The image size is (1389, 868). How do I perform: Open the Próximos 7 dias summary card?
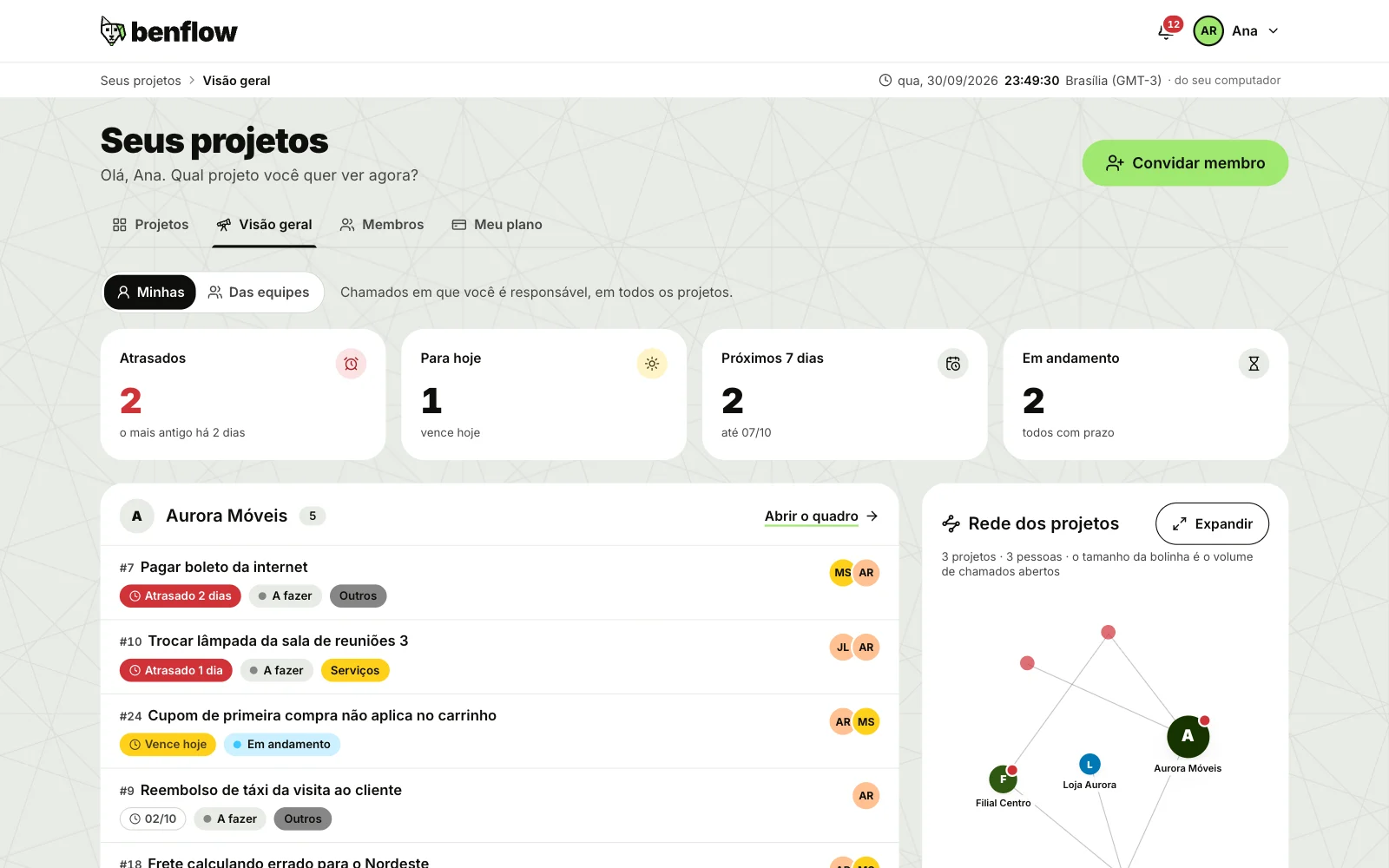[x=845, y=394]
